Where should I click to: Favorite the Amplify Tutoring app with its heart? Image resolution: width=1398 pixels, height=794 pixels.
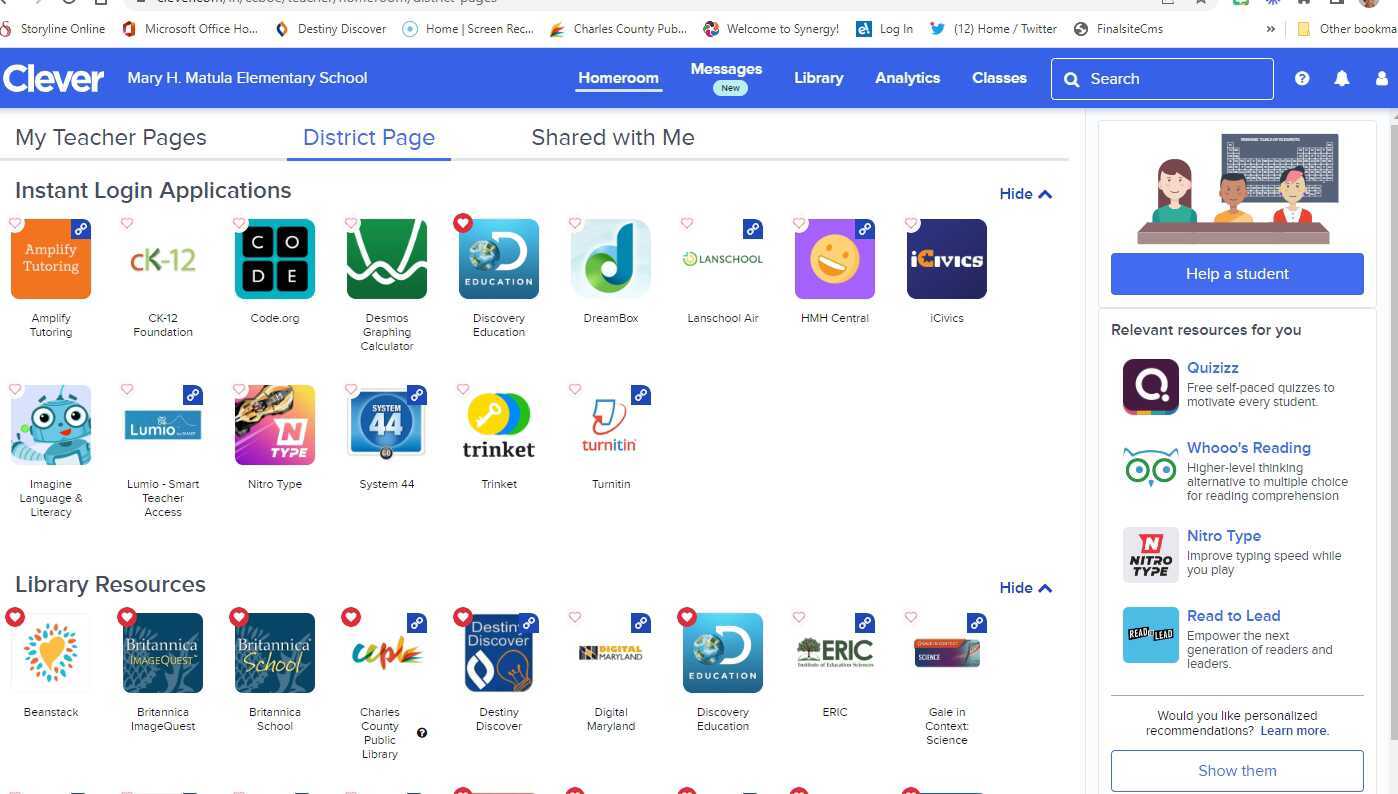point(15,223)
